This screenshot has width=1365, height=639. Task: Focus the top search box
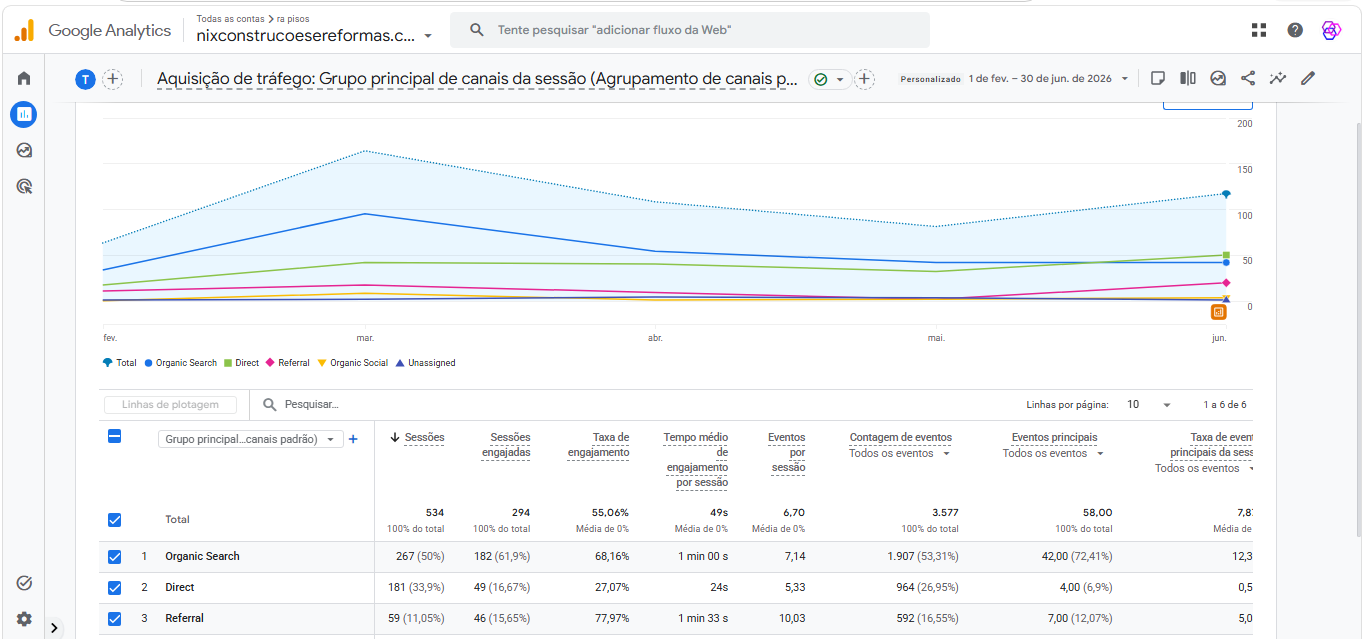(690, 30)
